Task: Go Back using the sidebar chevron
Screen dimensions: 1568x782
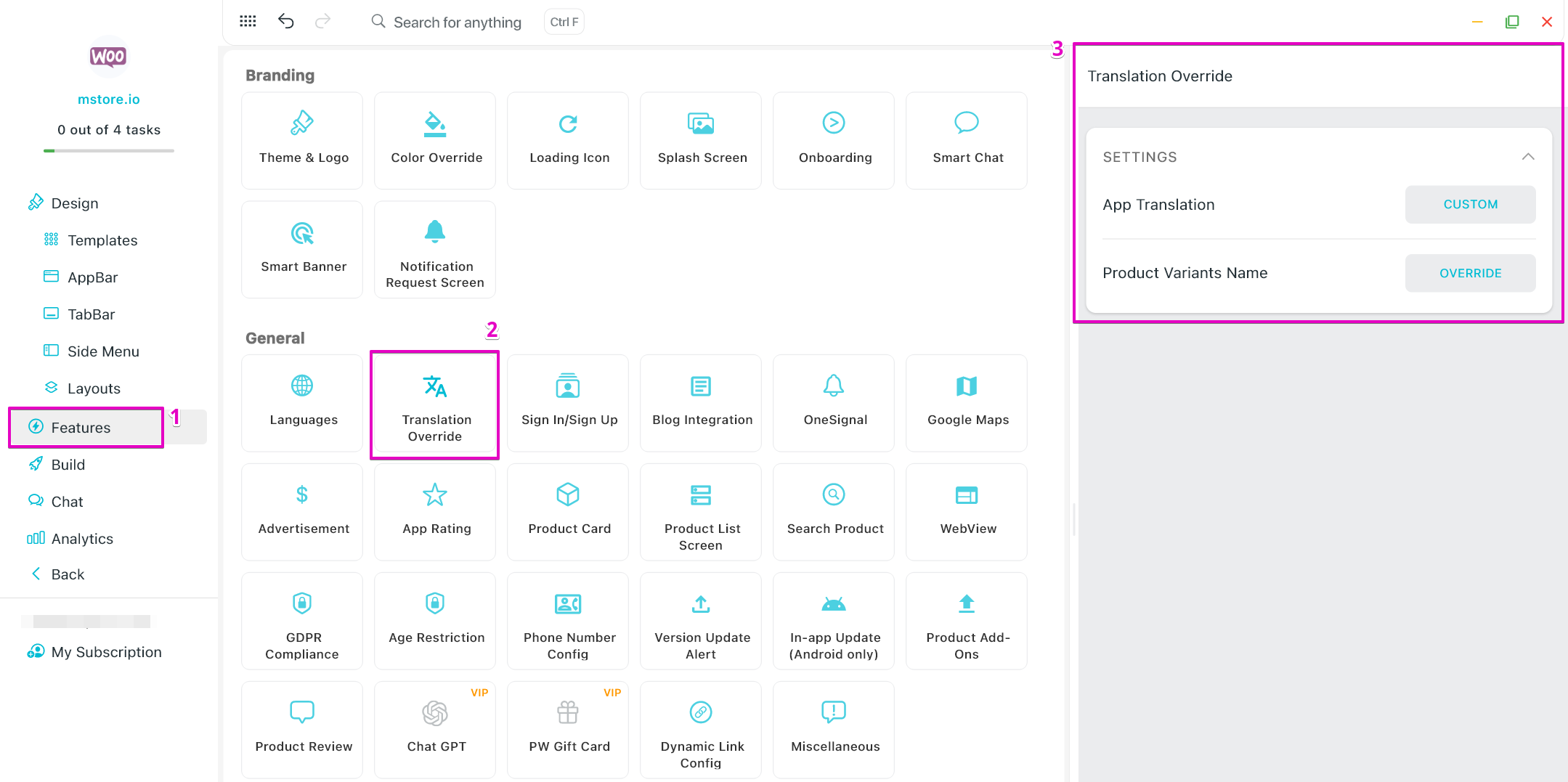Action: [x=36, y=574]
